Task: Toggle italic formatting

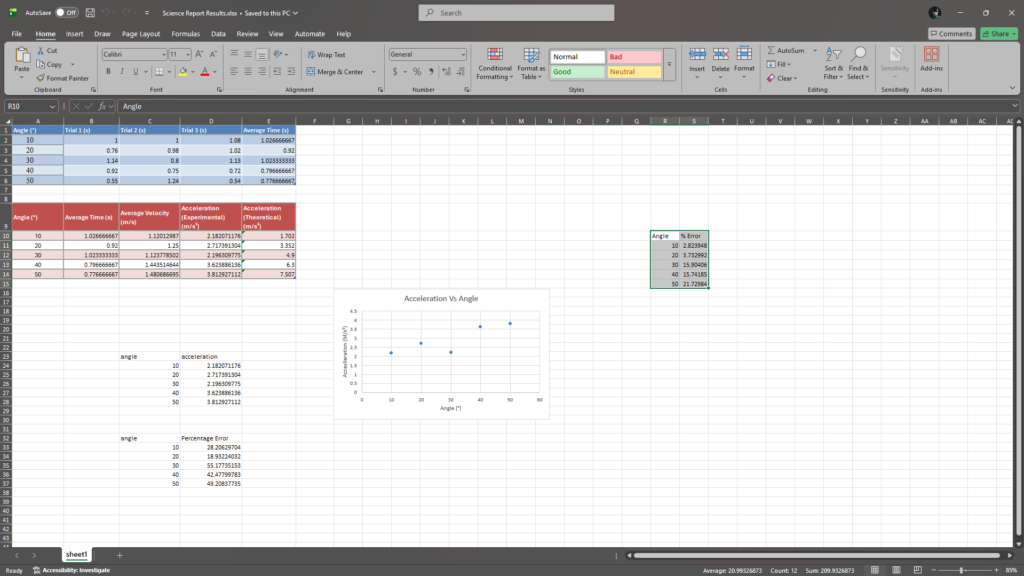Action: [x=122, y=72]
